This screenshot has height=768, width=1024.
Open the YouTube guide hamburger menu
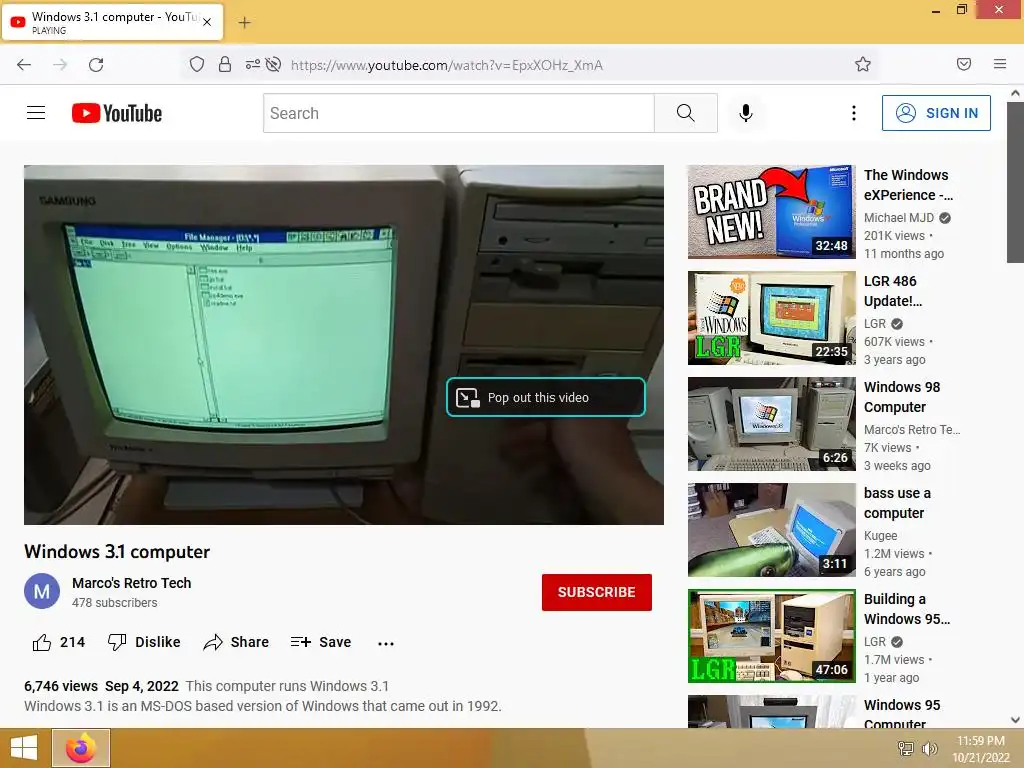(36, 113)
